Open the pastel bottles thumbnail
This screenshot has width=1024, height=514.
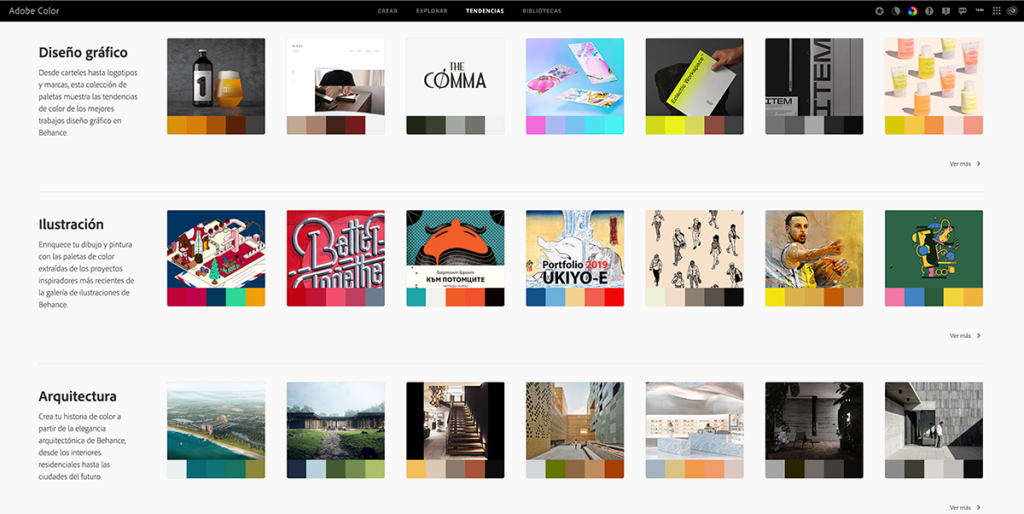tap(934, 77)
